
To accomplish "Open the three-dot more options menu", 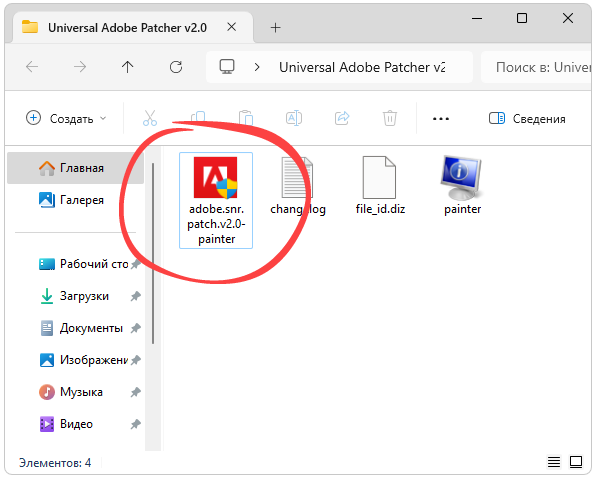I will [x=441, y=119].
